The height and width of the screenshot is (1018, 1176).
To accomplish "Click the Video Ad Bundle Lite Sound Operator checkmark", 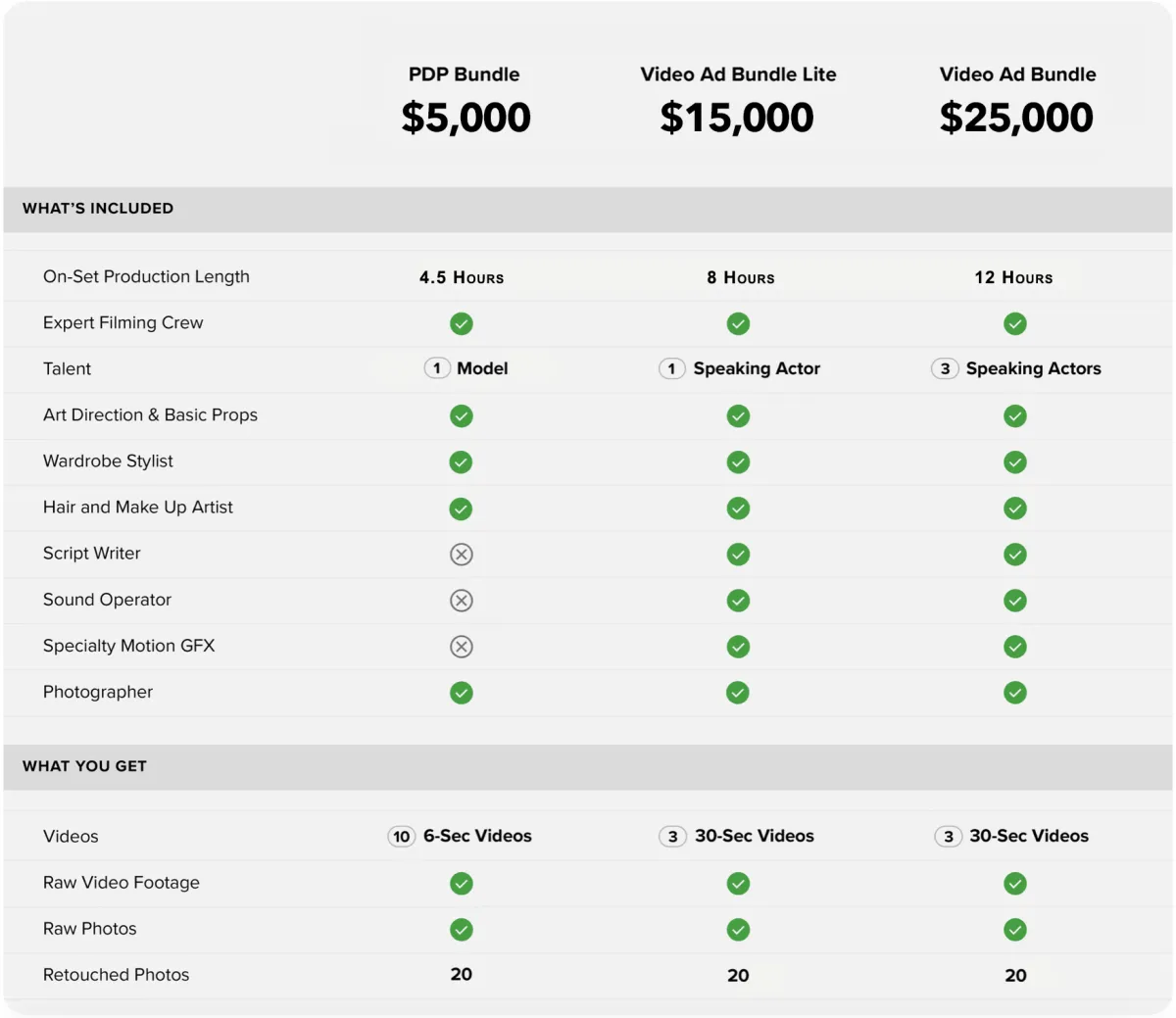I will coord(738,601).
